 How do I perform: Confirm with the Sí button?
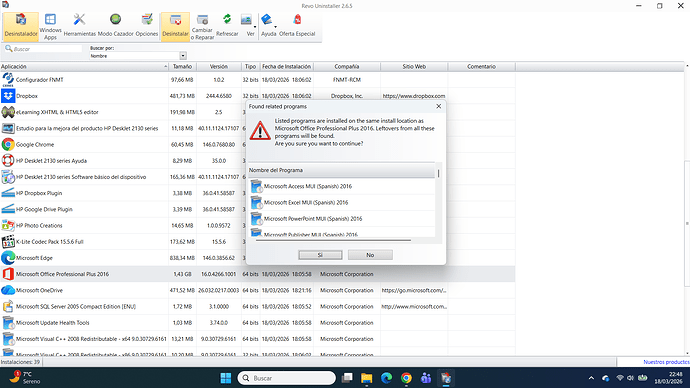point(320,255)
